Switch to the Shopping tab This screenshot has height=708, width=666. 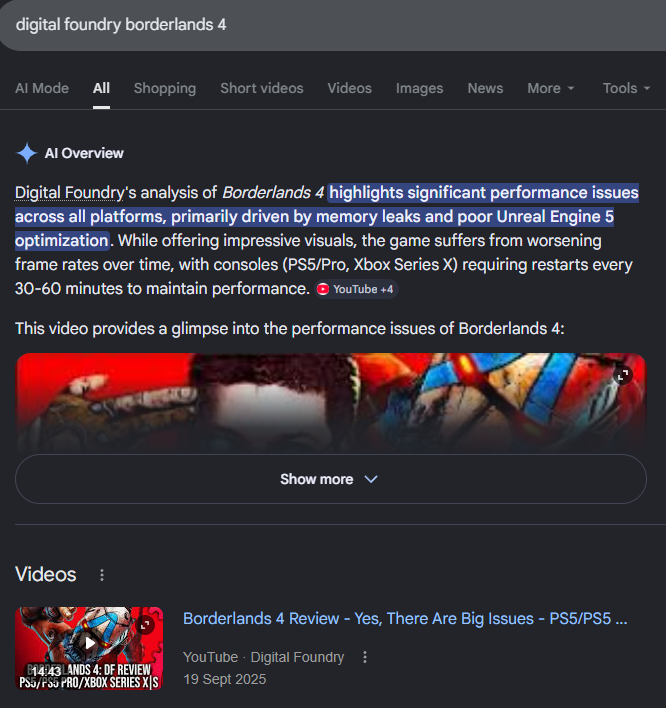pos(165,88)
